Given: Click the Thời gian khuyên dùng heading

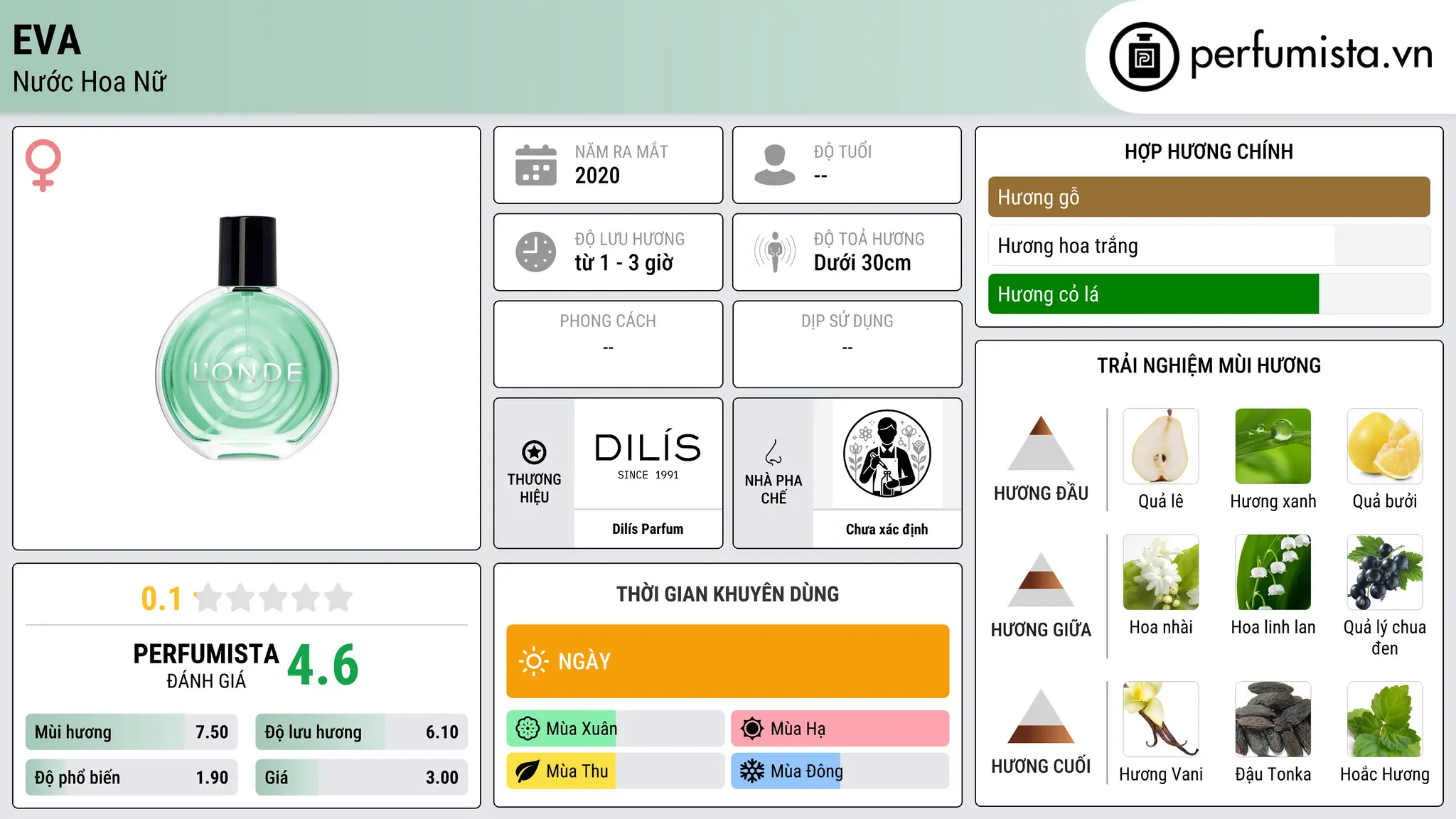Looking at the screenshot, I should pyautogui.click(x=727, y=594).
